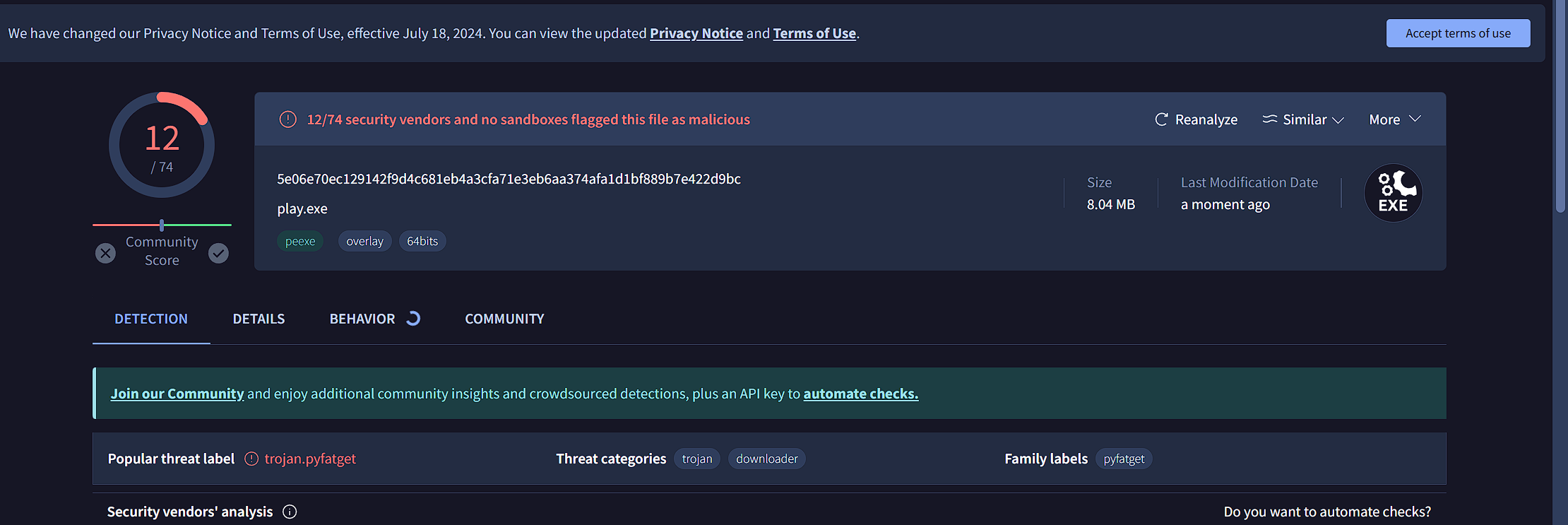
Task: Click the warning icon beside trojan.pyfatget
Action: [251, 459]
